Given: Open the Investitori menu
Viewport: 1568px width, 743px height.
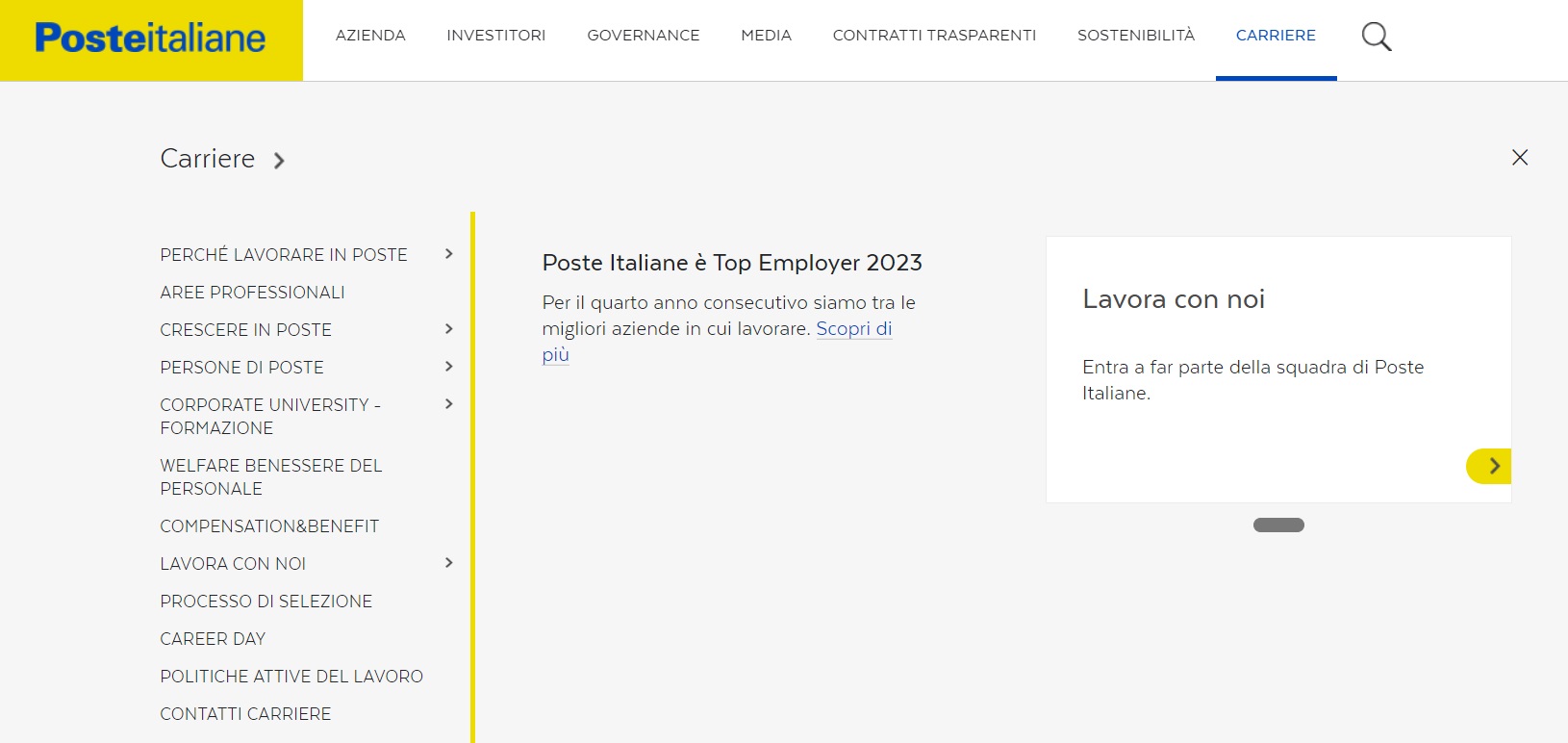Looking at the screenshot, I should [x=496, y=36].
